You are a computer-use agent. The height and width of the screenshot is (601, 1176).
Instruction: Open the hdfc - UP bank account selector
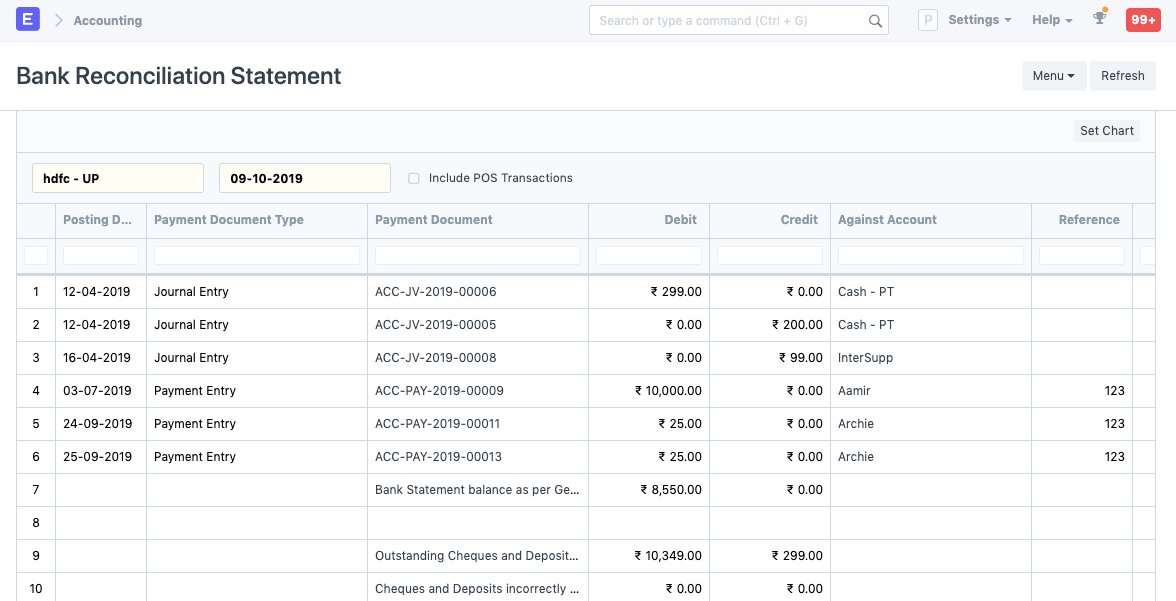pos(117,178)
